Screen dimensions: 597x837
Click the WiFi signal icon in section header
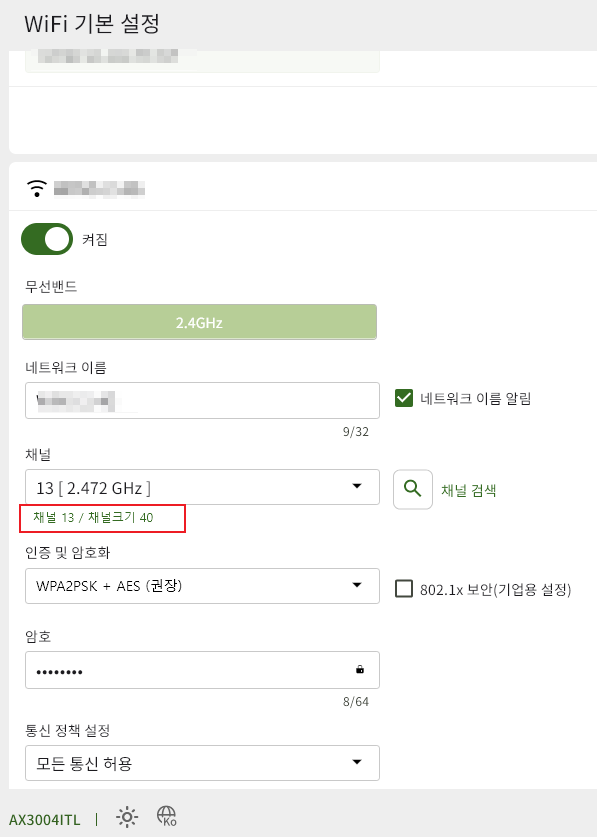point(37,188)
